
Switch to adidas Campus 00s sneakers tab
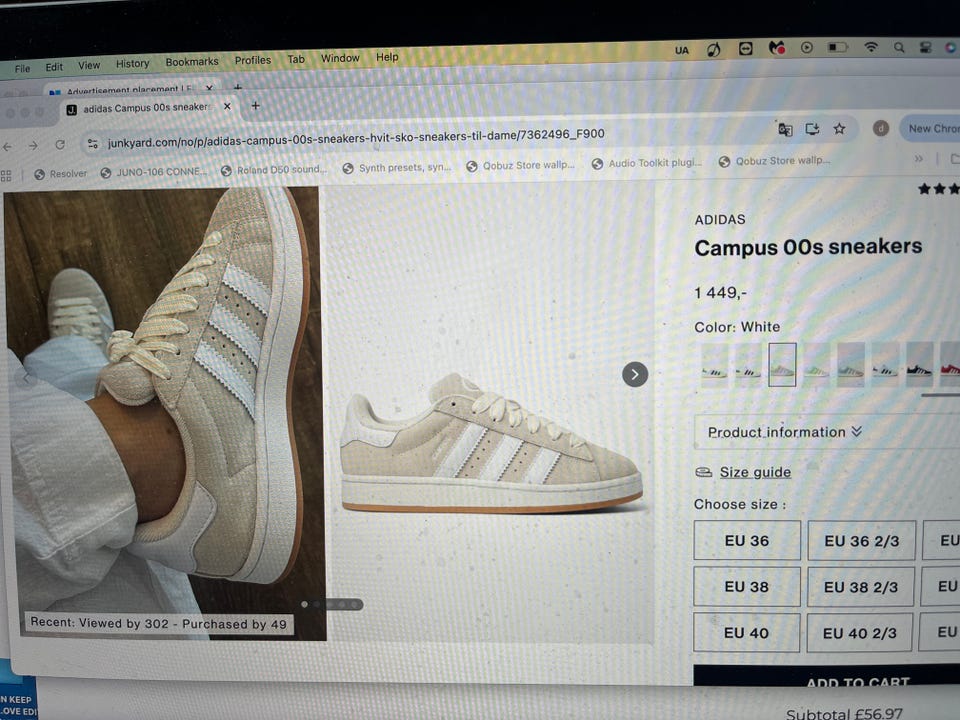(146, 108)
